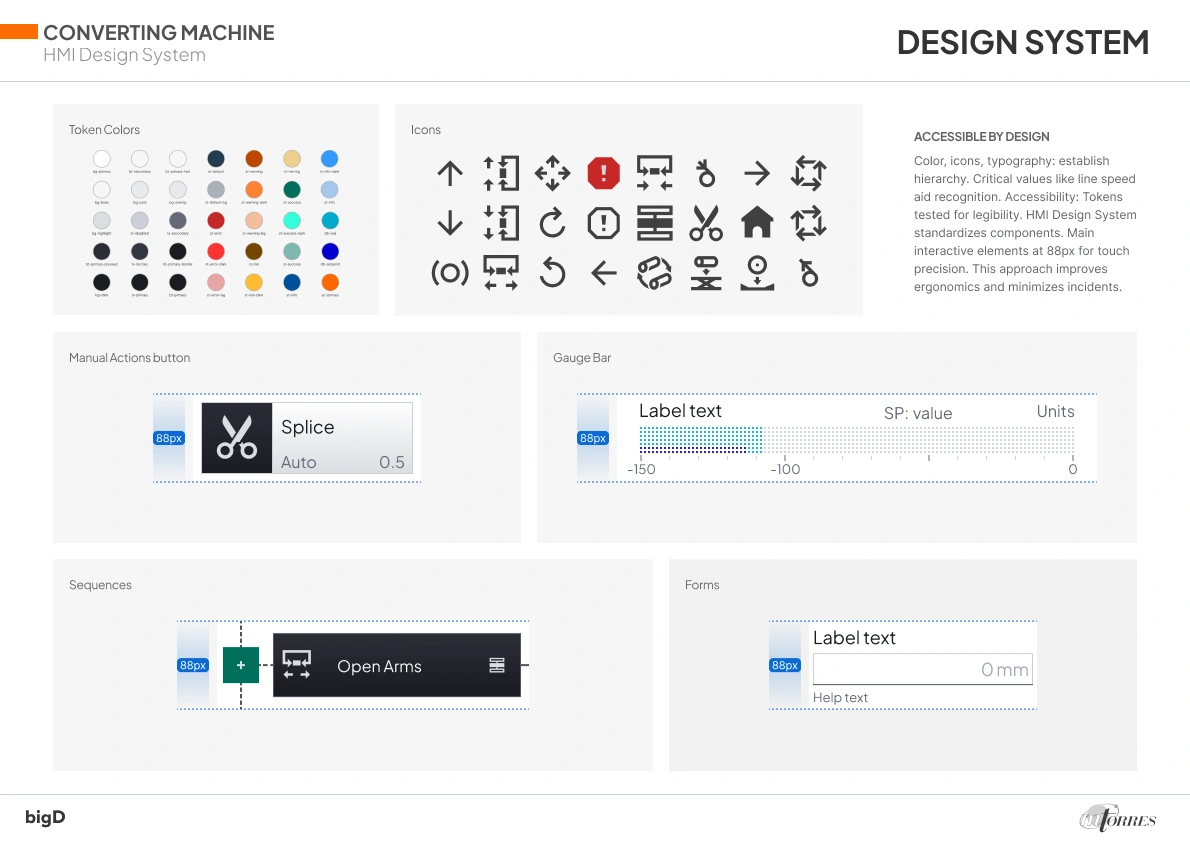Click the up arrow icon

tap(450, 173)
